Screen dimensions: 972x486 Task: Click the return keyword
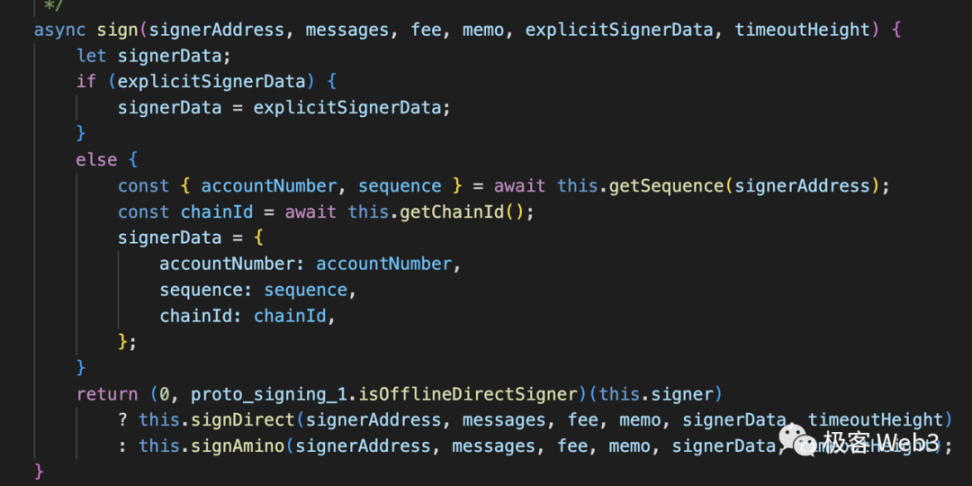pos(107,394)
